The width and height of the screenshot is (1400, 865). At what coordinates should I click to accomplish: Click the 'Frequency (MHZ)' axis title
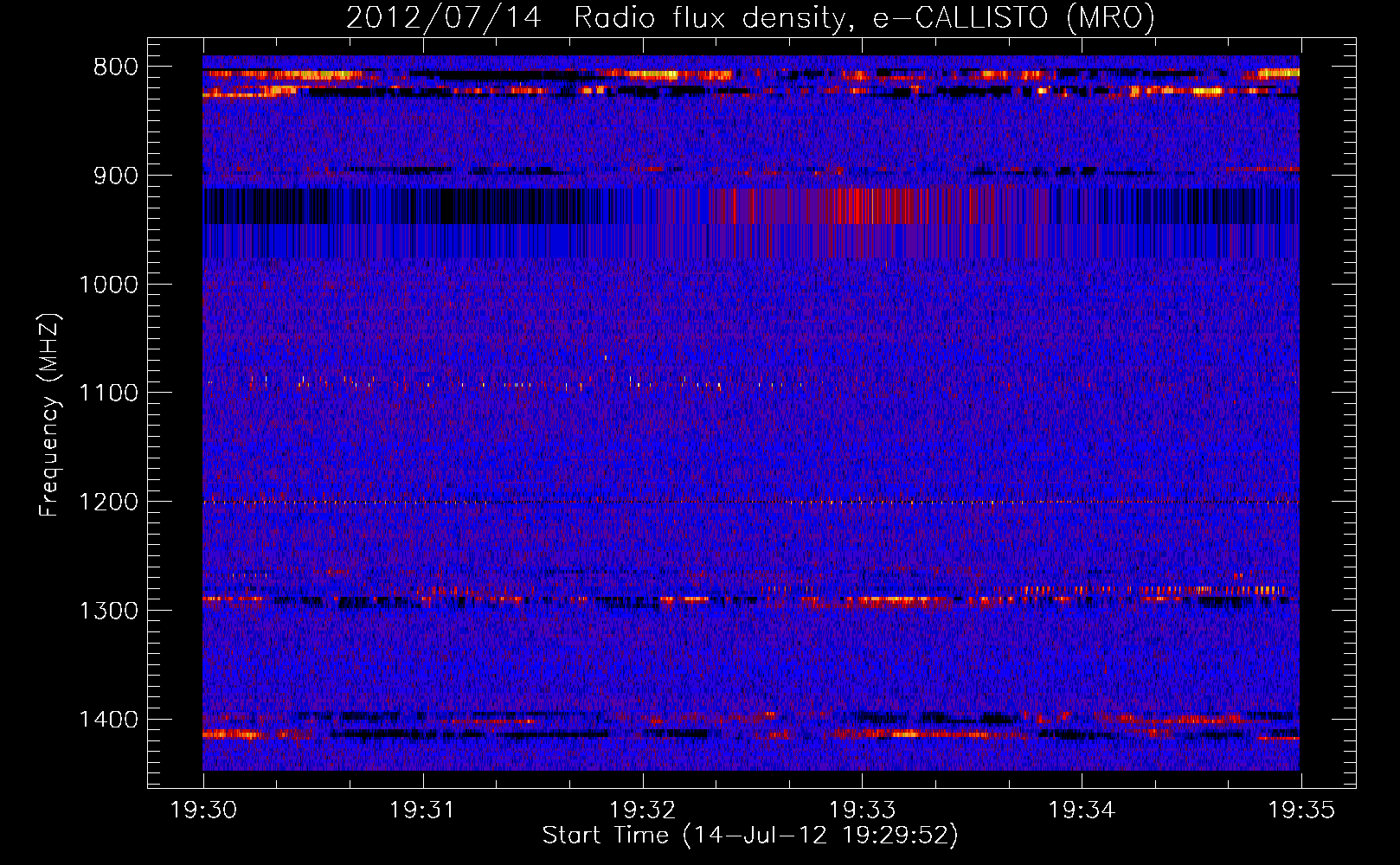(50, 415)
